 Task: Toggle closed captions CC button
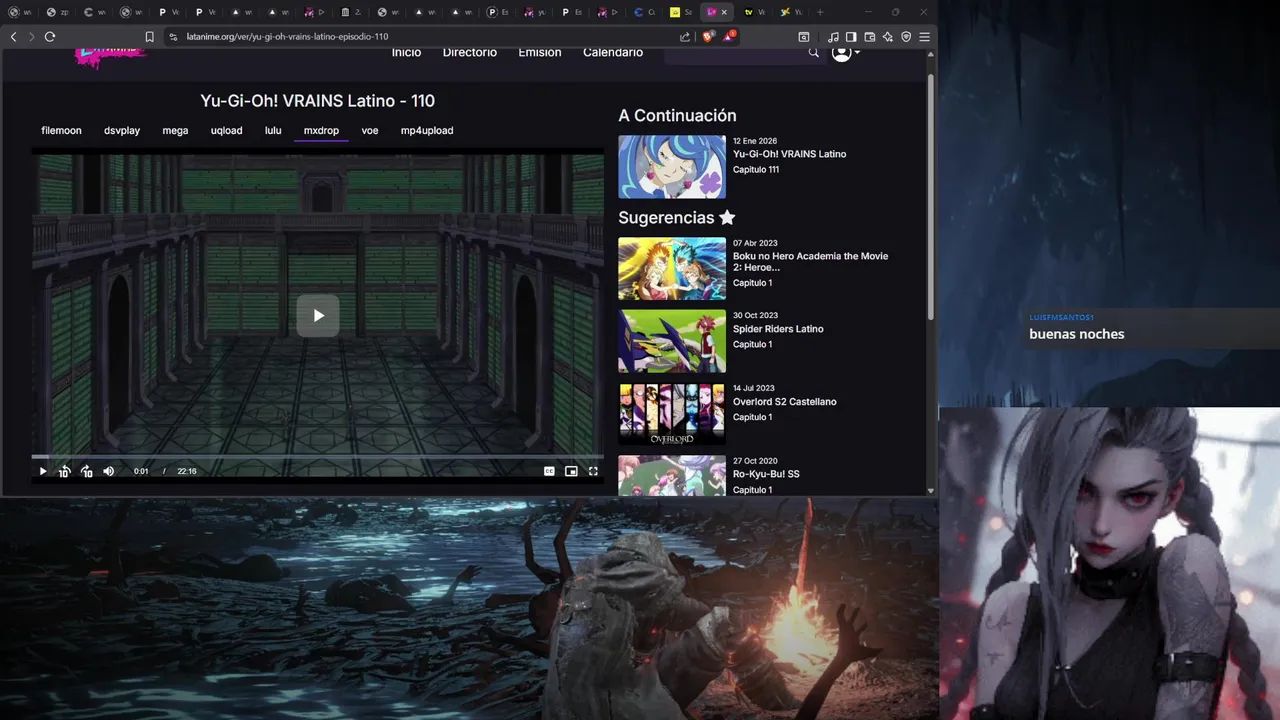[x=549, y=471]
